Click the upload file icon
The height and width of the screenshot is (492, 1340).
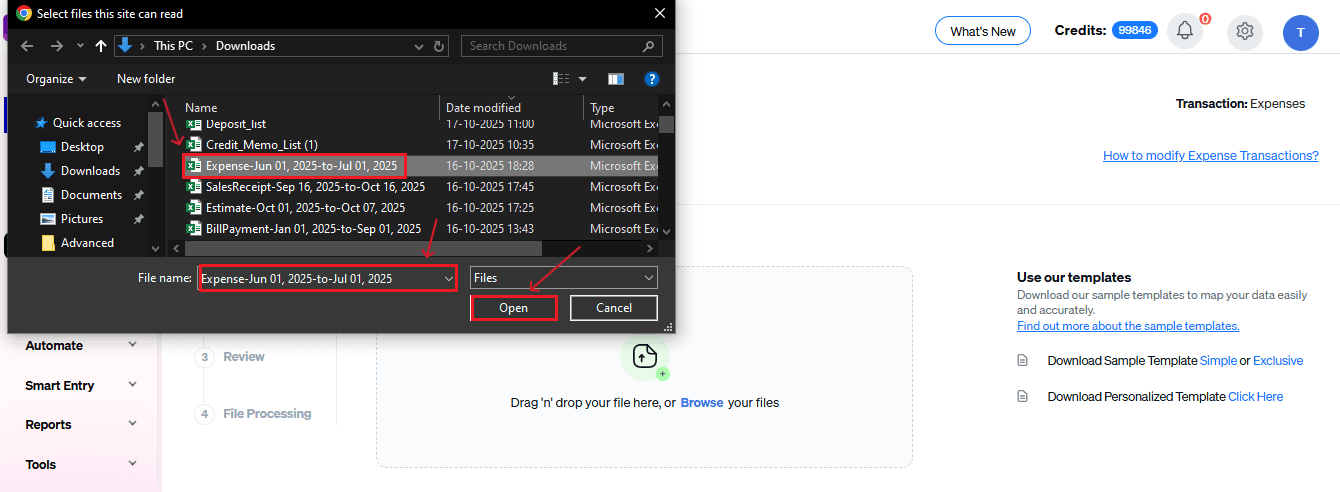645,357
